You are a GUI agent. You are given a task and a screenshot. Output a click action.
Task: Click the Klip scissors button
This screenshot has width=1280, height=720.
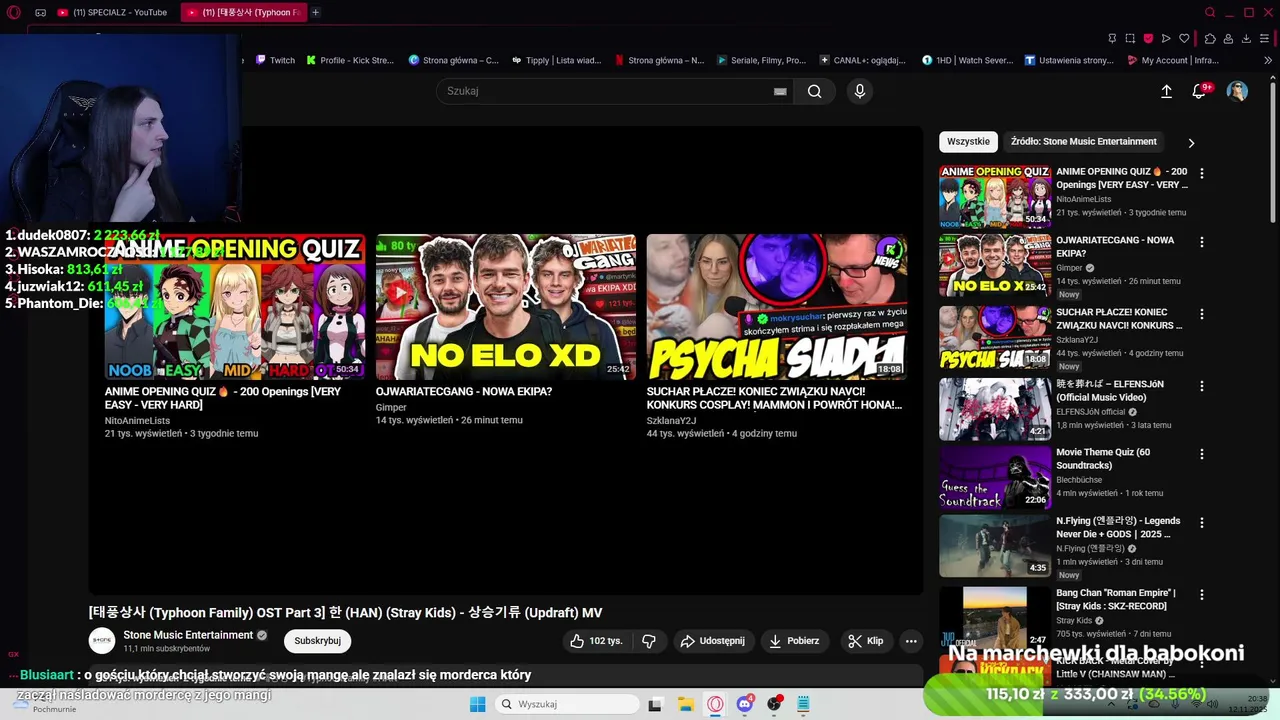click(865, 641)
